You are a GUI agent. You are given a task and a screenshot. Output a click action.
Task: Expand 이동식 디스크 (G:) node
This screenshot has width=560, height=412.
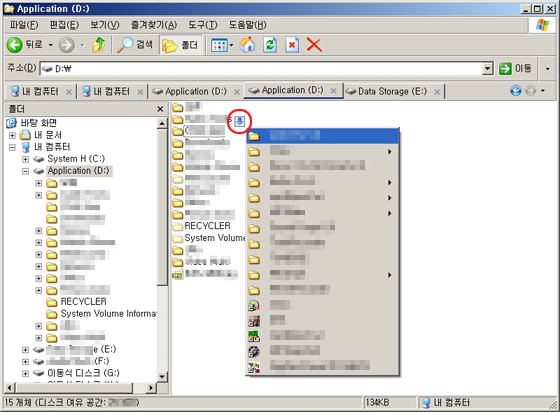pyautogui.click(x=25, y=373)
